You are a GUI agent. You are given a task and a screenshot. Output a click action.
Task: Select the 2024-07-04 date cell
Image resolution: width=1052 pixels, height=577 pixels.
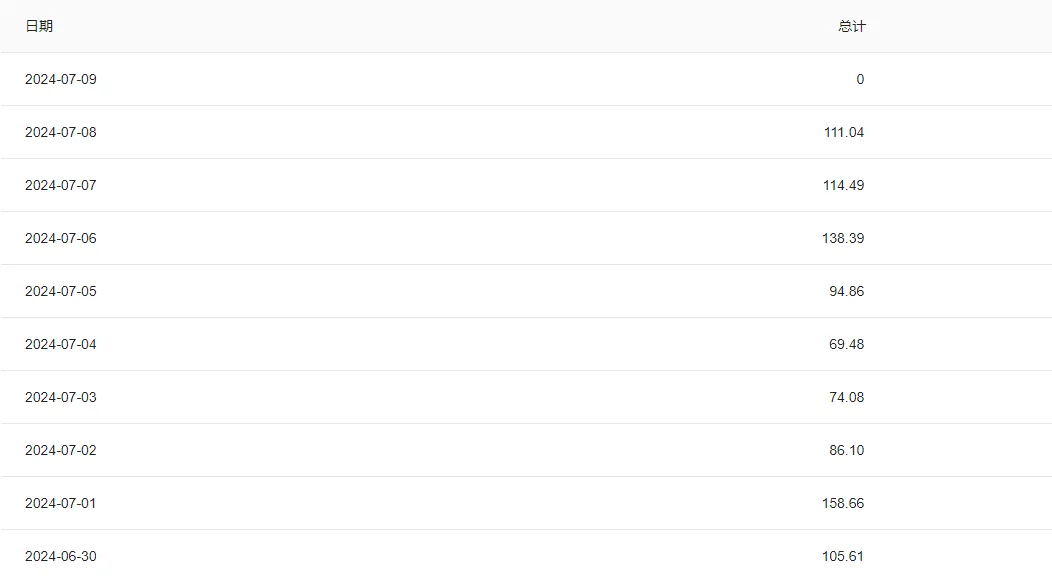click(x=61, y=344)
